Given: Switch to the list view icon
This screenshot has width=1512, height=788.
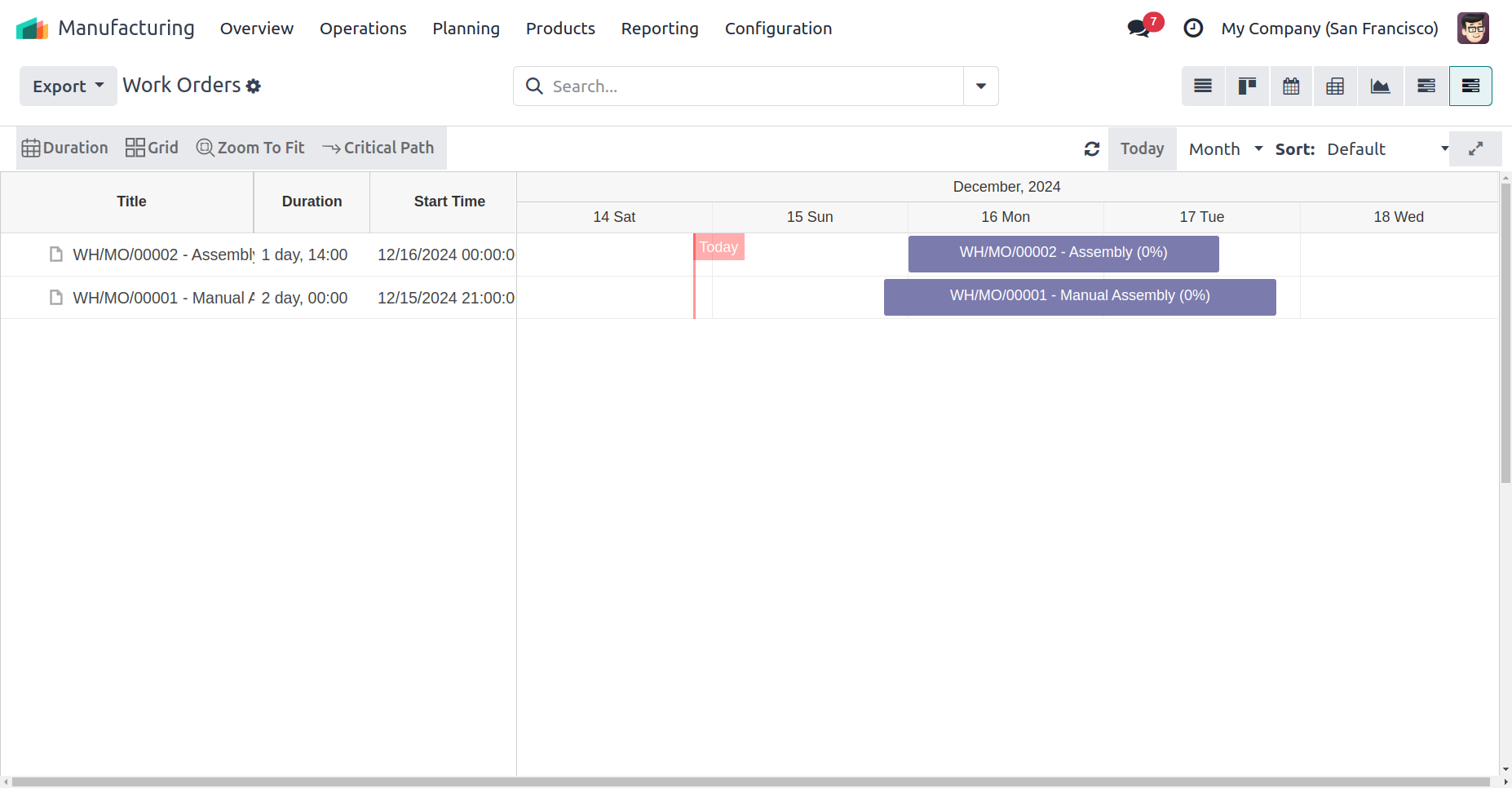Looking at the screenshot, I should (1203, 86).
